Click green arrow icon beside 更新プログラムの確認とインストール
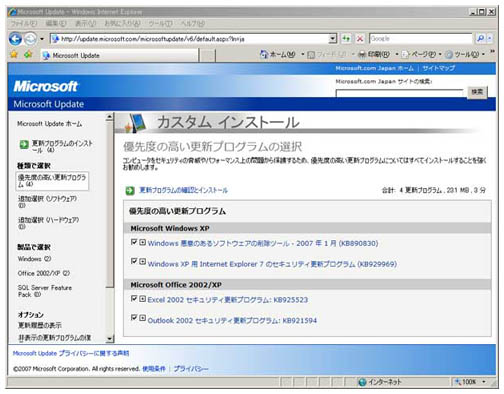The width and height of the screenshot is (504, 394). coord(130,191)
